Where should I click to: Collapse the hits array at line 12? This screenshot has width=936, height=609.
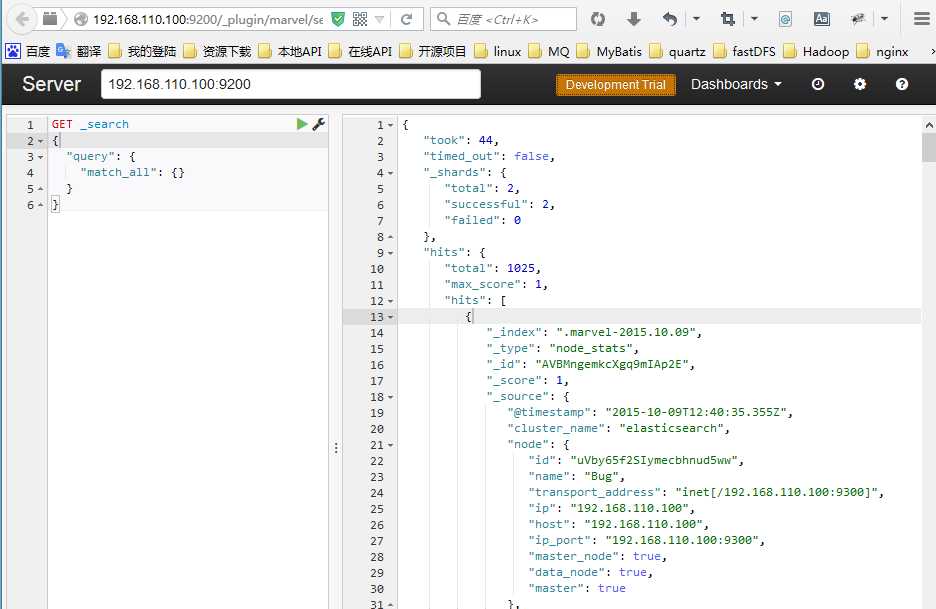(390, 302)
